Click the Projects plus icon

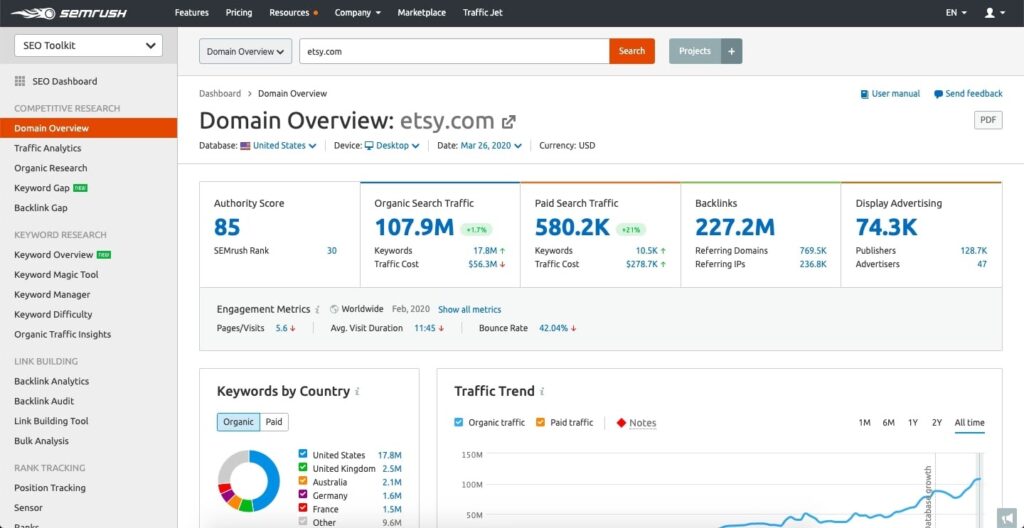(x=731, y=51)
